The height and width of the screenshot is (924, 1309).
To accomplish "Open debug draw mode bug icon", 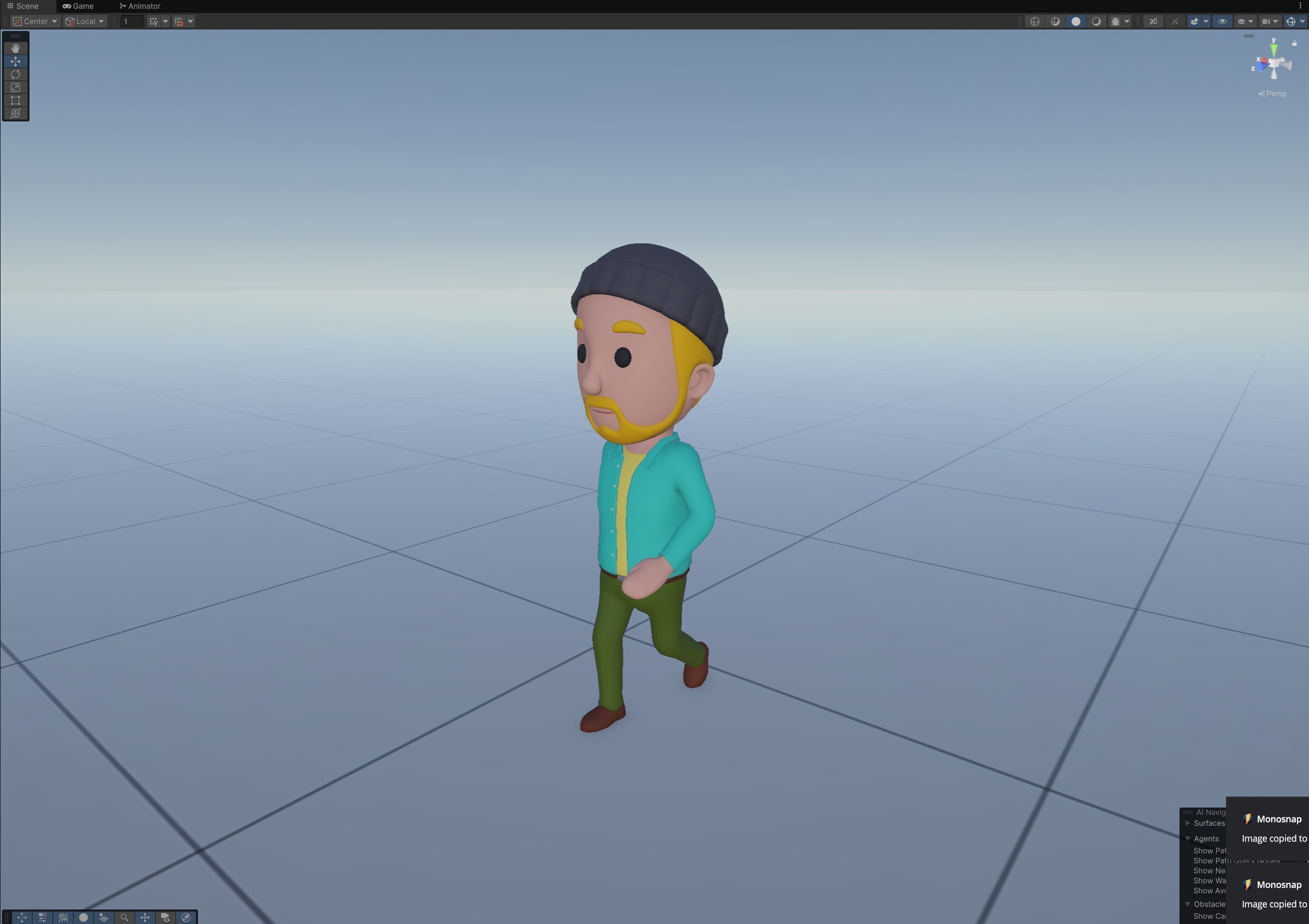I will (1115, 21).
